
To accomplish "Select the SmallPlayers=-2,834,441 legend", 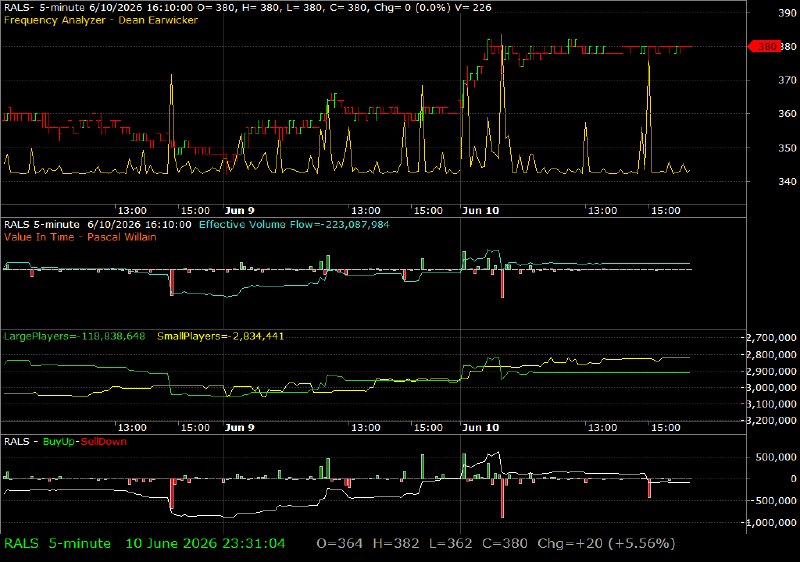I will click(x=220, y=336).
